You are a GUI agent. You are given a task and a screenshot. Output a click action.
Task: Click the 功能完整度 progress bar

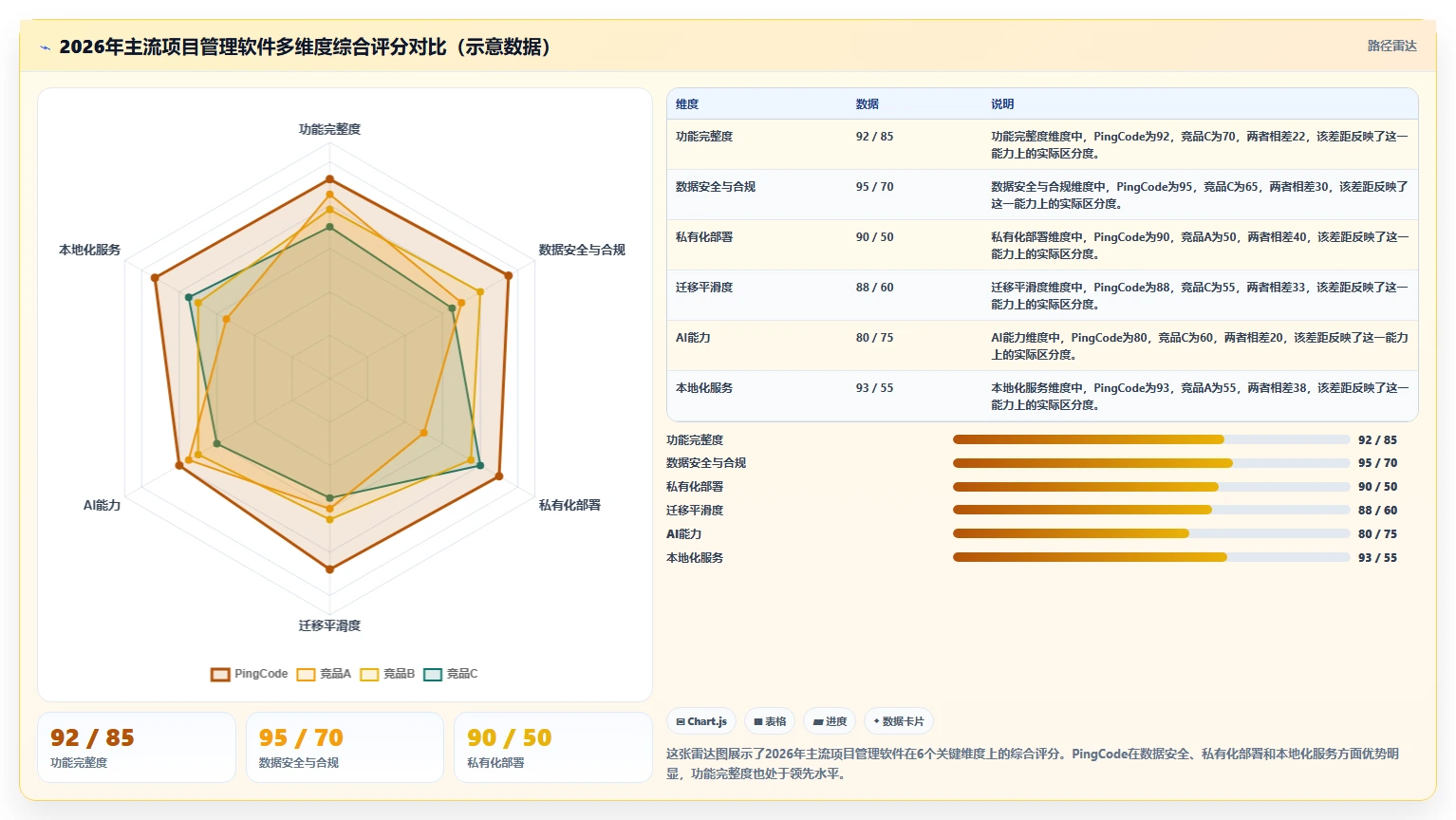point(1151,439)
